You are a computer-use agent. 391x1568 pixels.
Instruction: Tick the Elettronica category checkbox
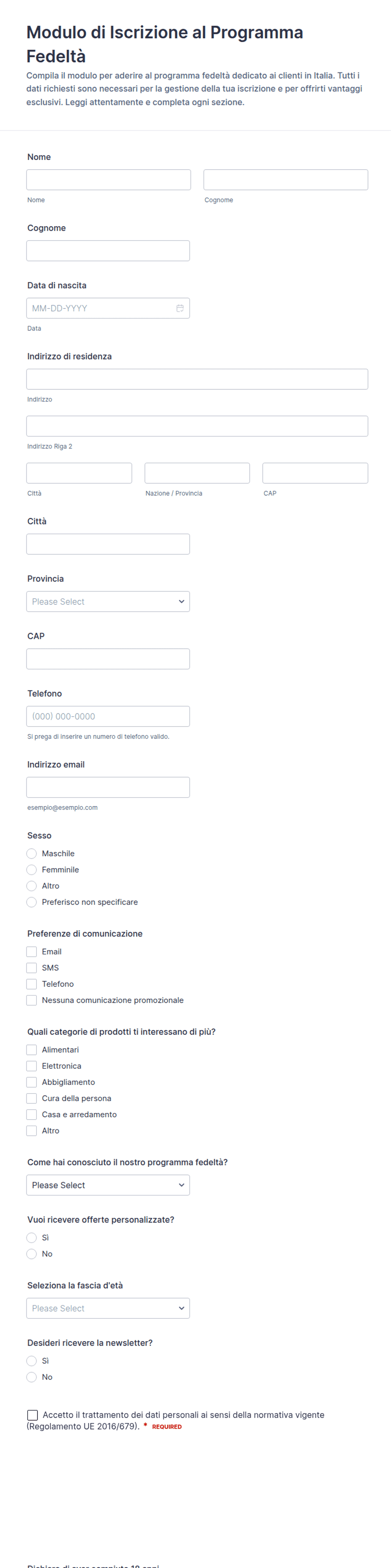[32, 1065]
